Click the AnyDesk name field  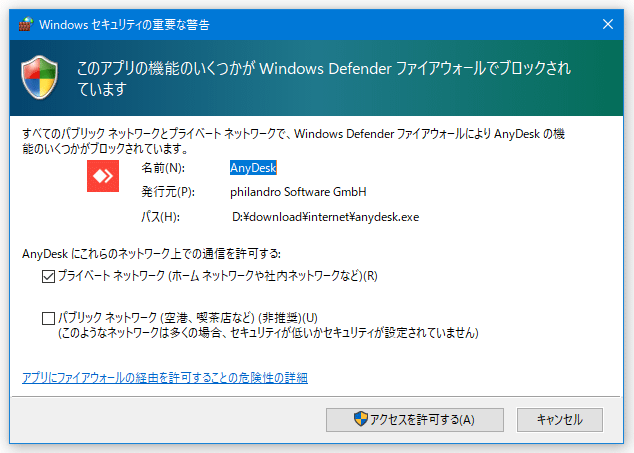point(253,168)
